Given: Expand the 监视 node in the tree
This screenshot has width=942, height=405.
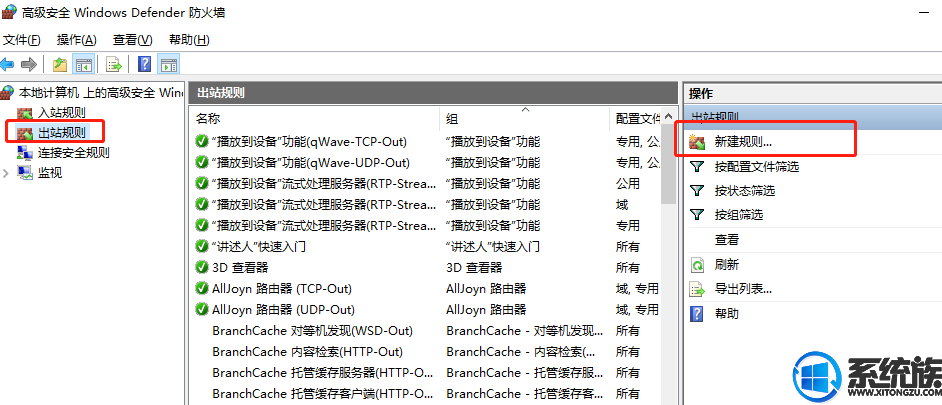Looking at the screenshot, I should (6, 173).
